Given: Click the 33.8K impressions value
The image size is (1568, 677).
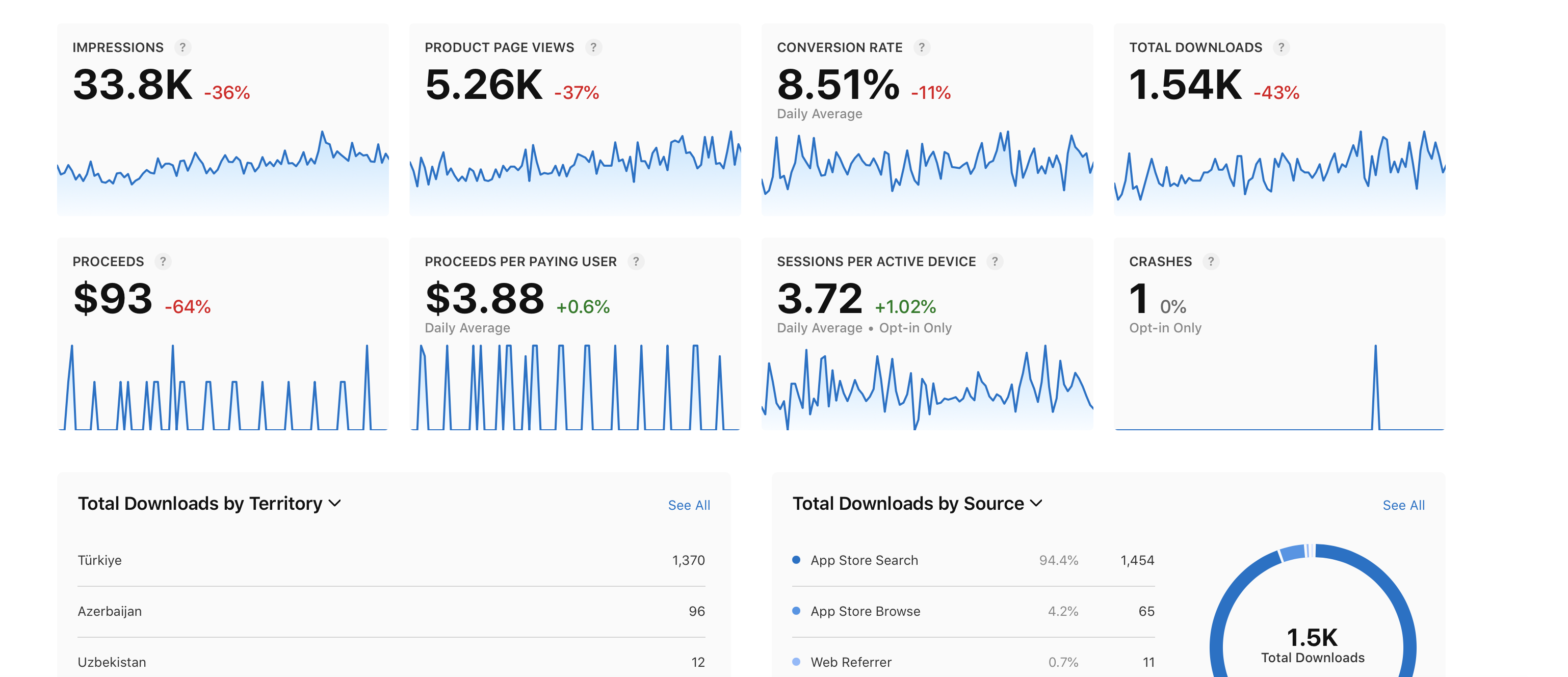Looking at the screenshot, I should click(133, 85).
